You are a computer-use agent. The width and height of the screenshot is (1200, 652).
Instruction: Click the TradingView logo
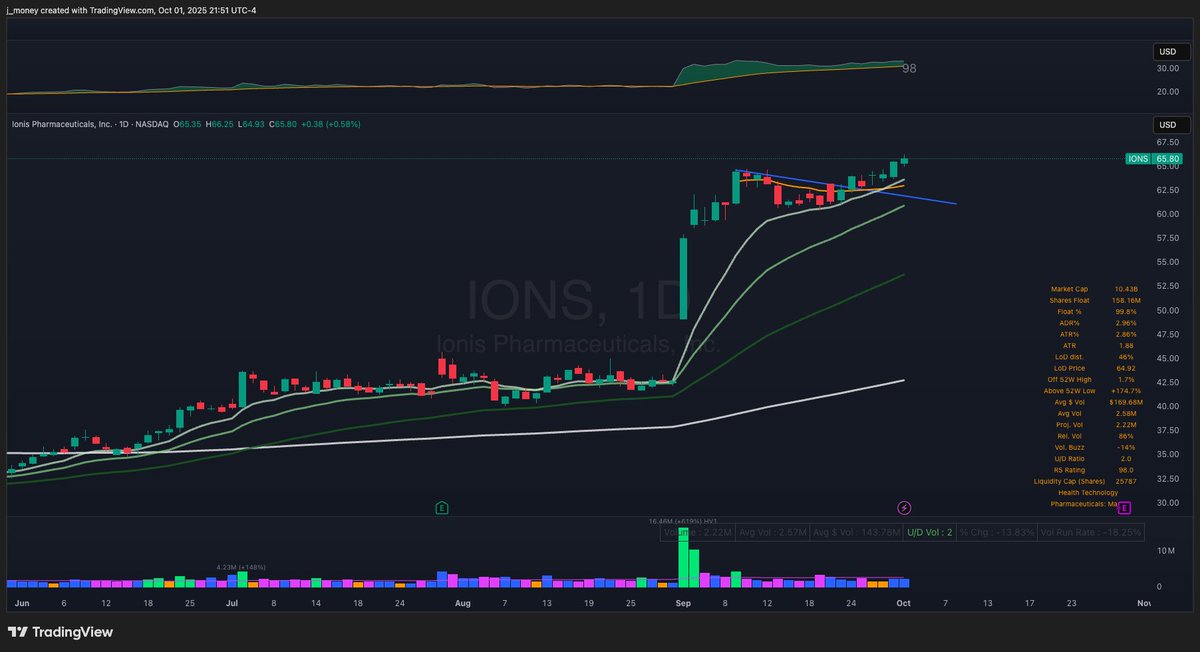60,632
